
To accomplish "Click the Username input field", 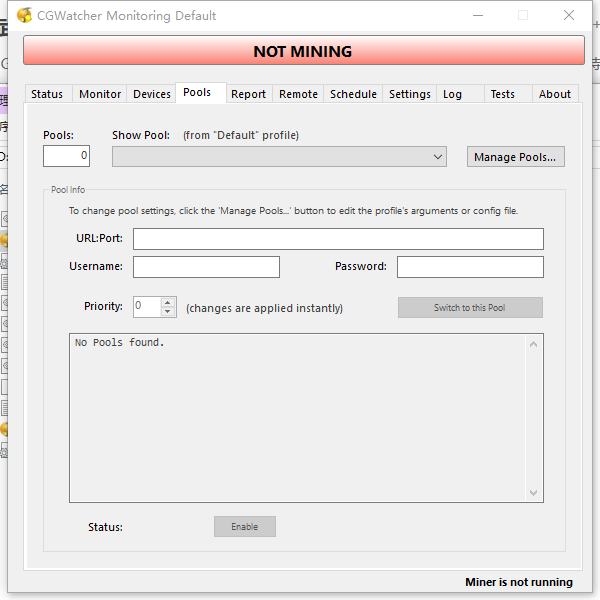I will [206, 267].
